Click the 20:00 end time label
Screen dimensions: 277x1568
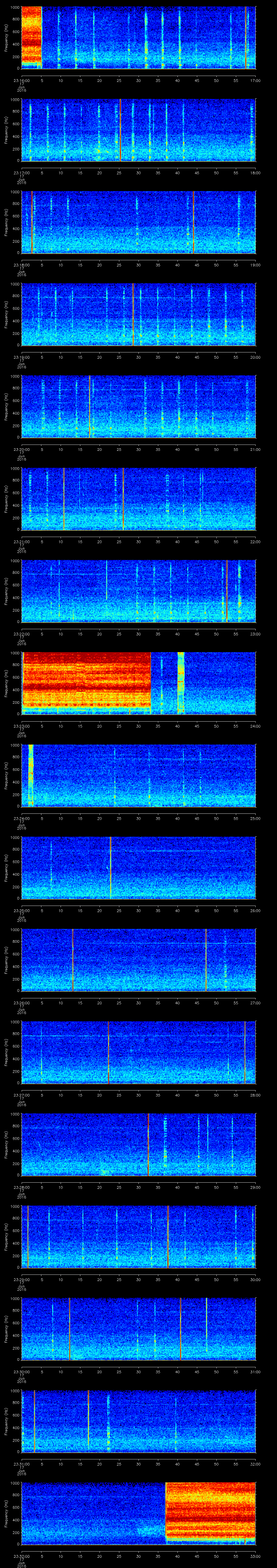coord(255,357)
